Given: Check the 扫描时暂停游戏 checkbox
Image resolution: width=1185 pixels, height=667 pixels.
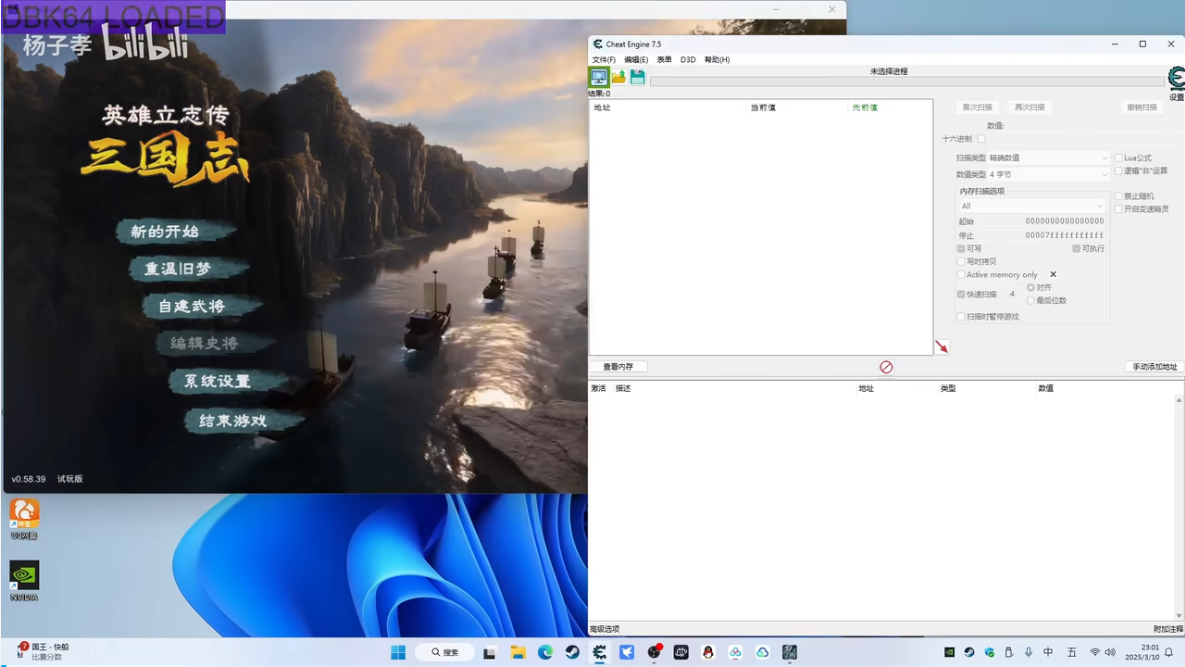Looking at the screenshot, I should coord(961,317).
